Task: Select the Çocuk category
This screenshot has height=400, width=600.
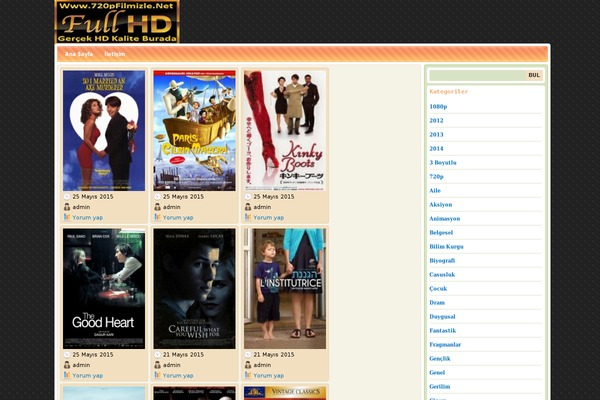Action: 438,289
